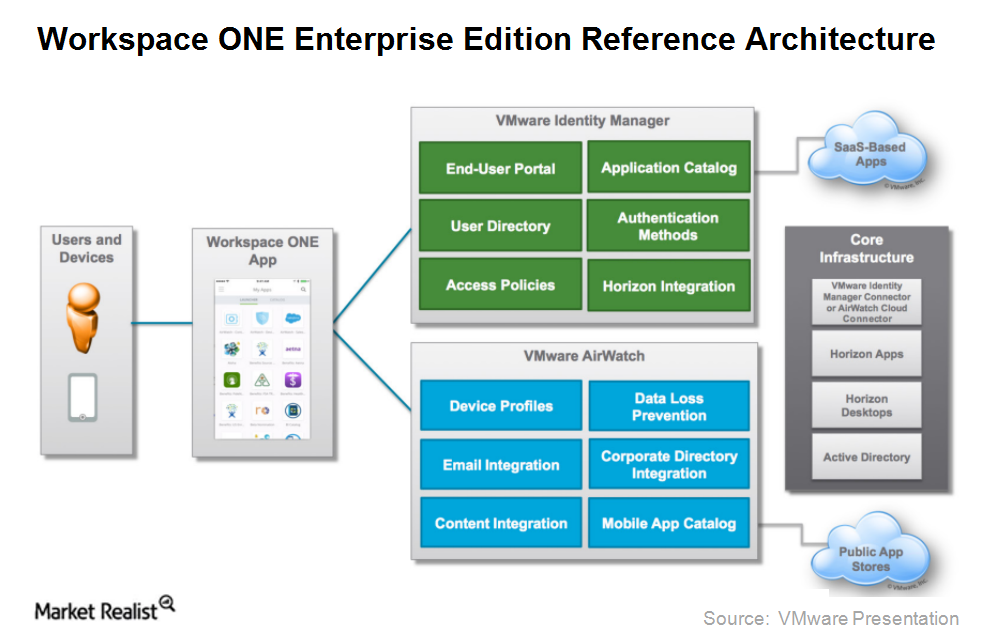Select the End-User Portal box
Image resolution: width=997 pixels, height=637 pixels.
click(500, 168)
